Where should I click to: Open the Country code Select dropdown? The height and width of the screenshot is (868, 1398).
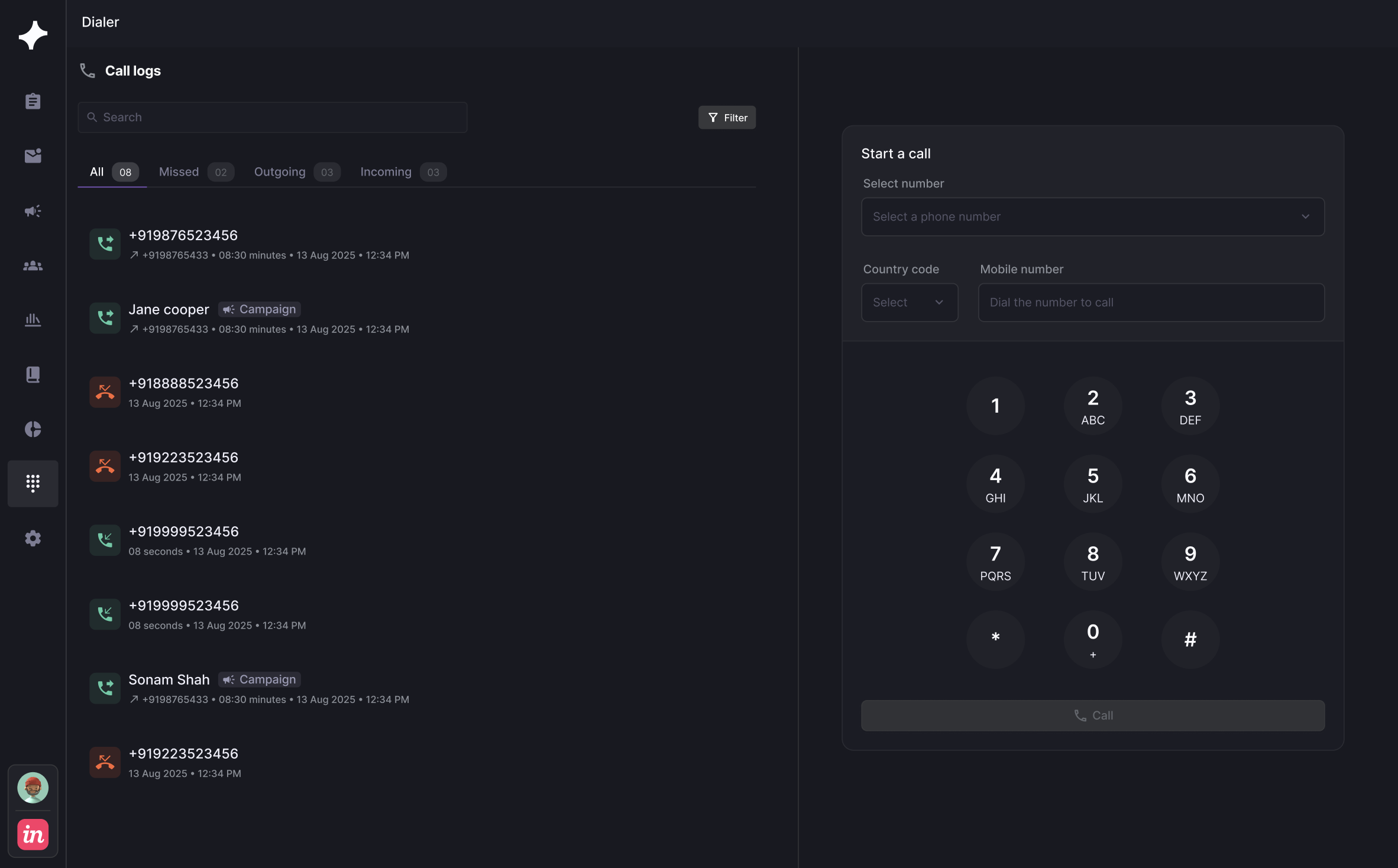point(910,303)
